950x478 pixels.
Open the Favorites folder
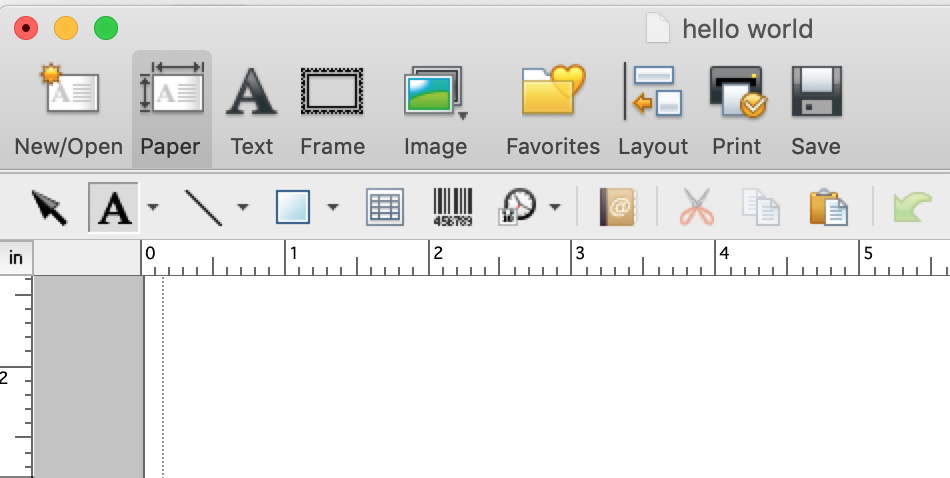tap(552, 93)
